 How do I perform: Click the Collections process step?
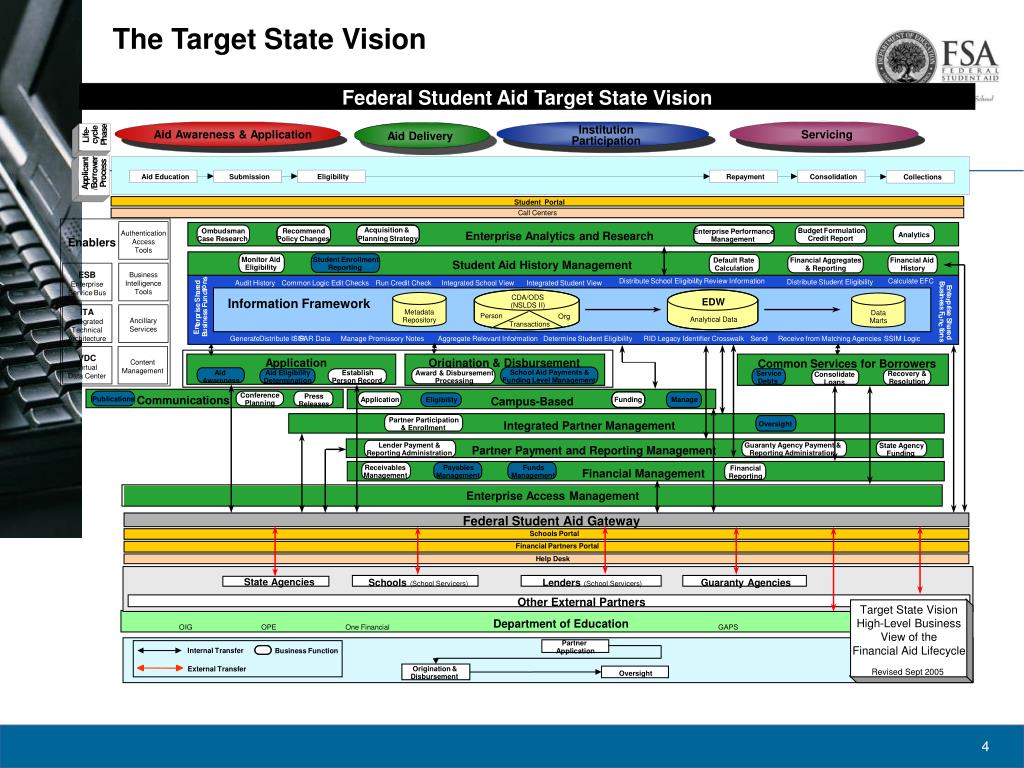921,176
